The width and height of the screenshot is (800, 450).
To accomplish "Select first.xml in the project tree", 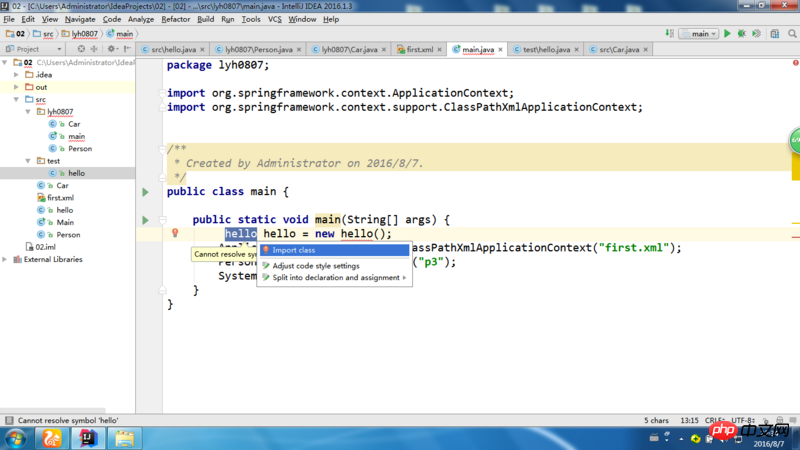I will click(60, 198).
